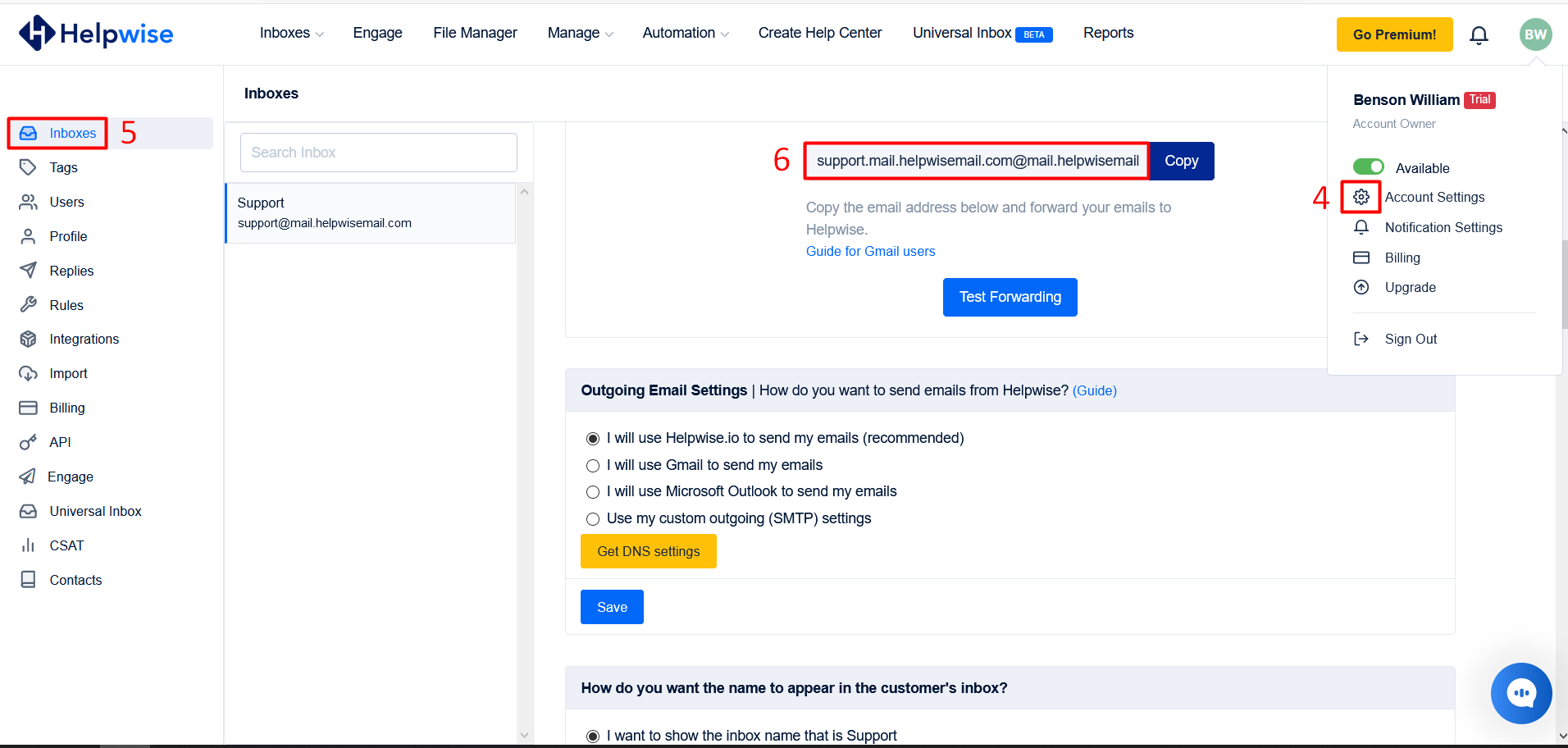1568x748 pixels.
Task: Open the Automation dropdown menu
Action: [x=685, y=33]
